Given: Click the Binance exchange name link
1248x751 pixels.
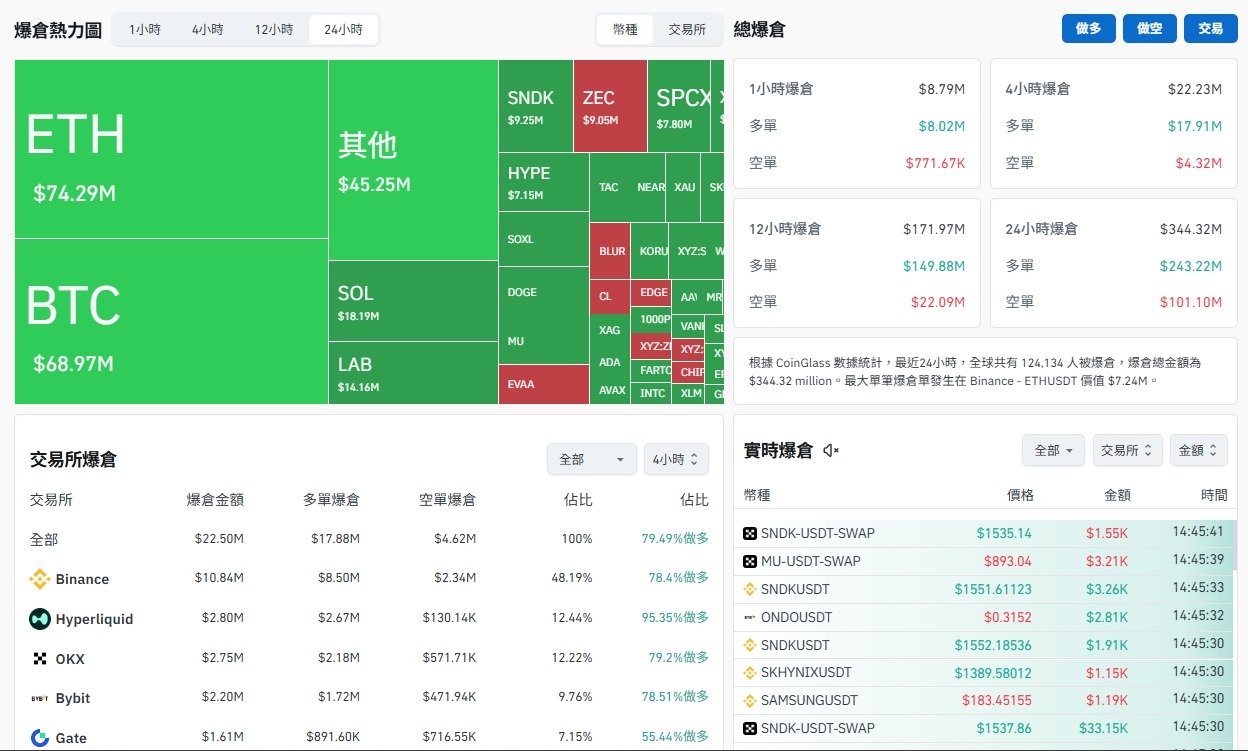Looking at the screenshot, I should [82, 579].
